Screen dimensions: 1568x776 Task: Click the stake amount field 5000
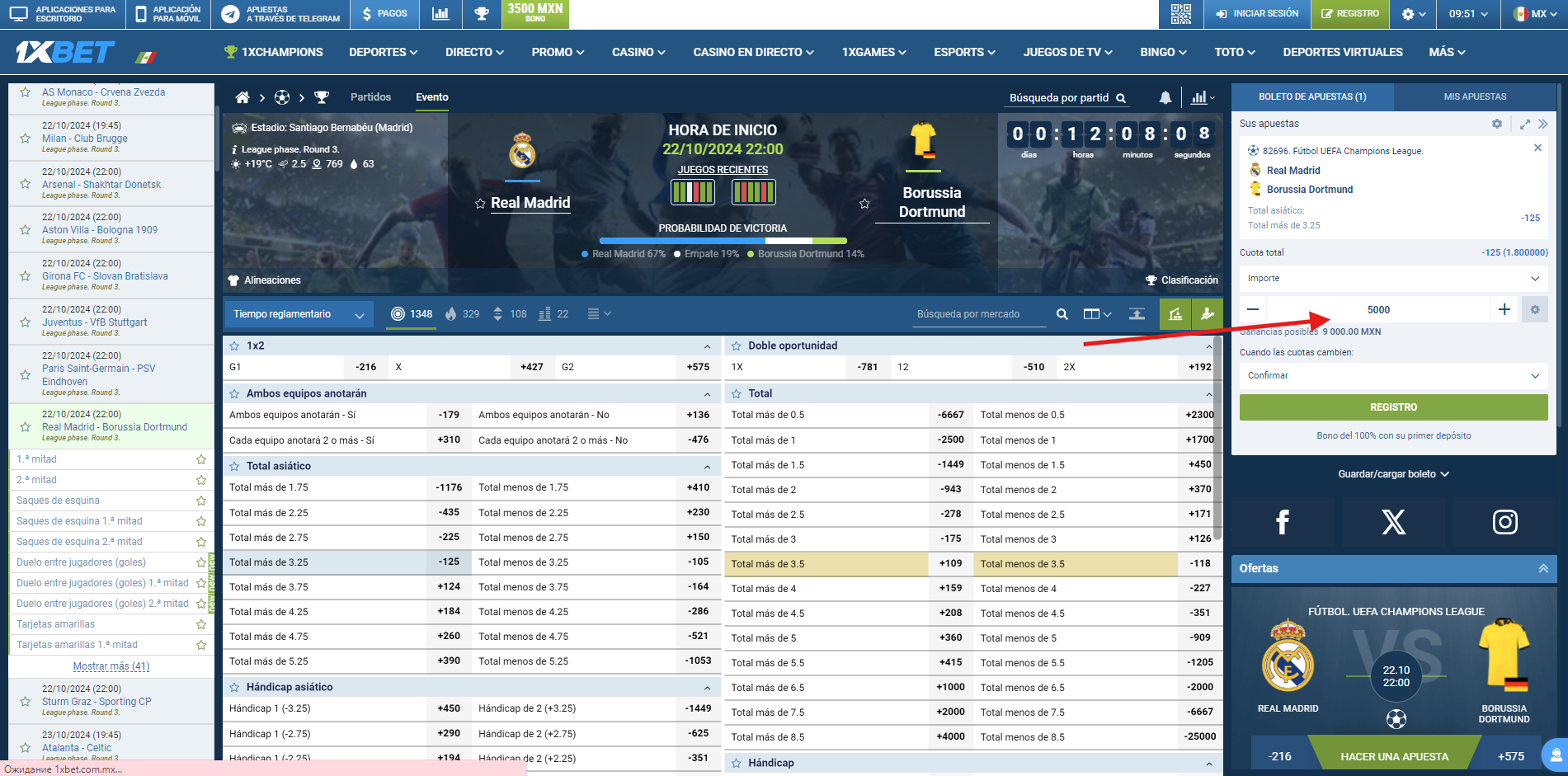coord(1378,310)
